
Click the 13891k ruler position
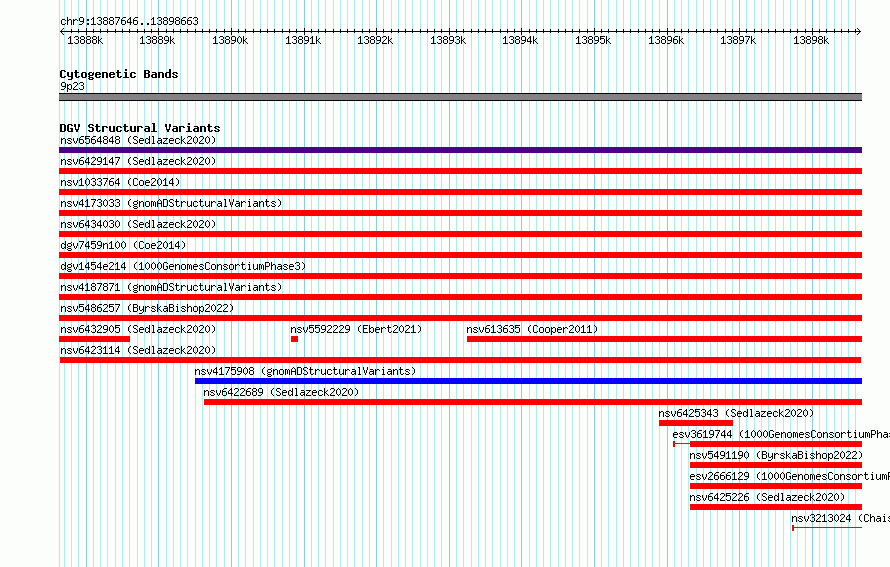tap(303, 40)
